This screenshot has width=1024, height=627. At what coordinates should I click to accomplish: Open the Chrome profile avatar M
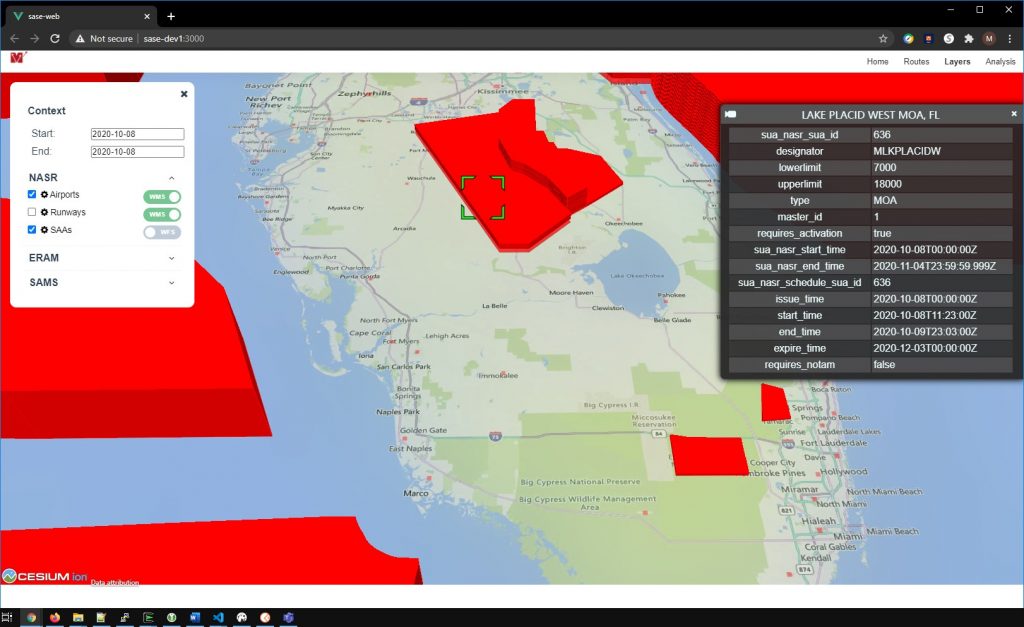coord(989,39)
